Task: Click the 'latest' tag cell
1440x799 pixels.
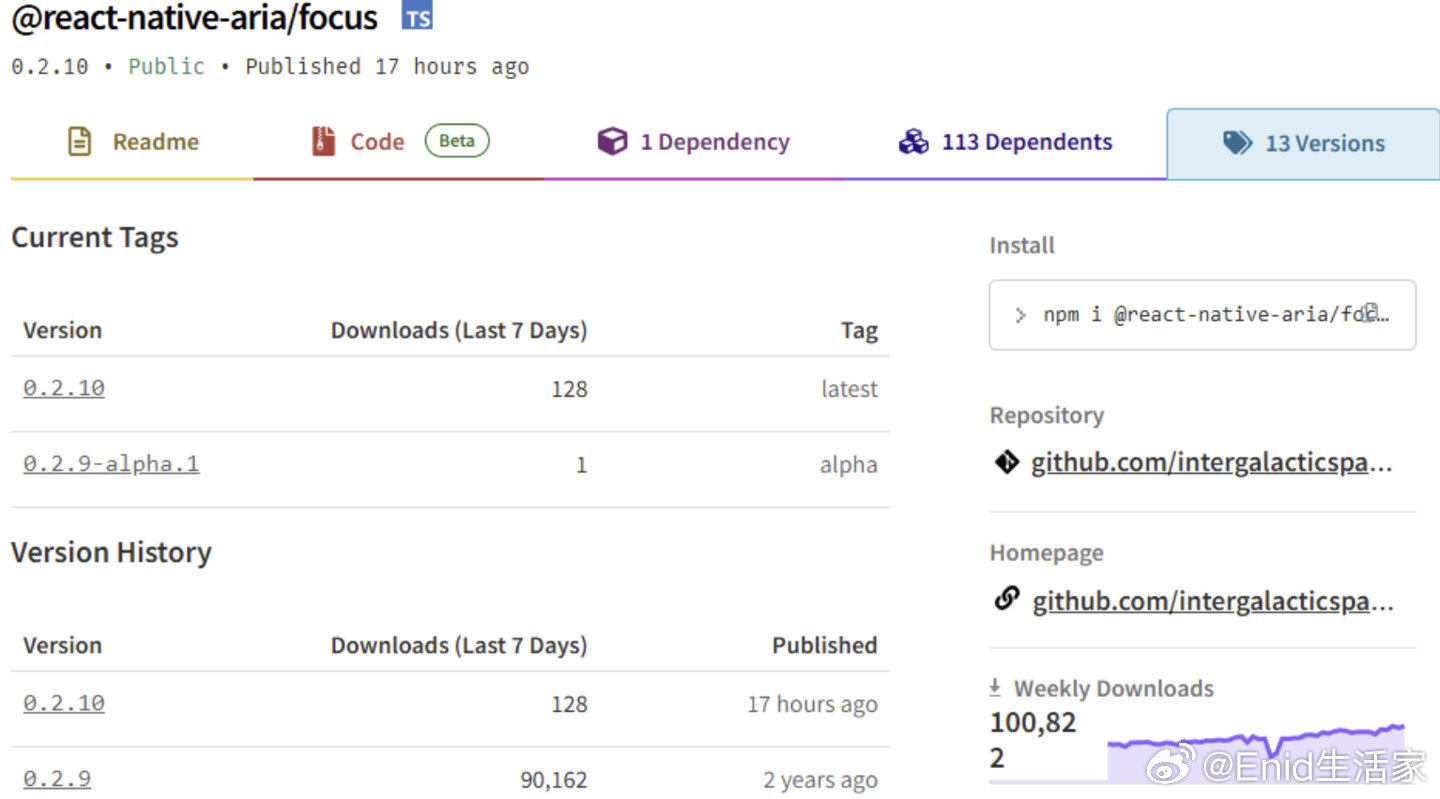Action: pos(849,389)
